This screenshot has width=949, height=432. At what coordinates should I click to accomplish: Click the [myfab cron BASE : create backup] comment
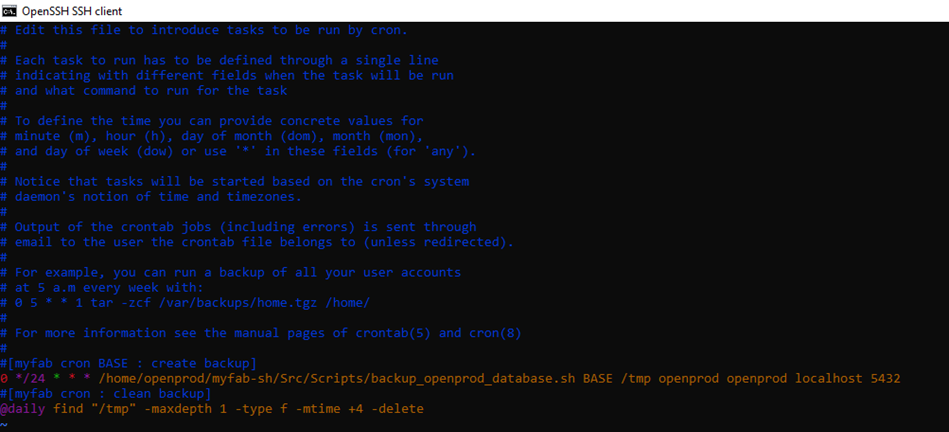128,364
